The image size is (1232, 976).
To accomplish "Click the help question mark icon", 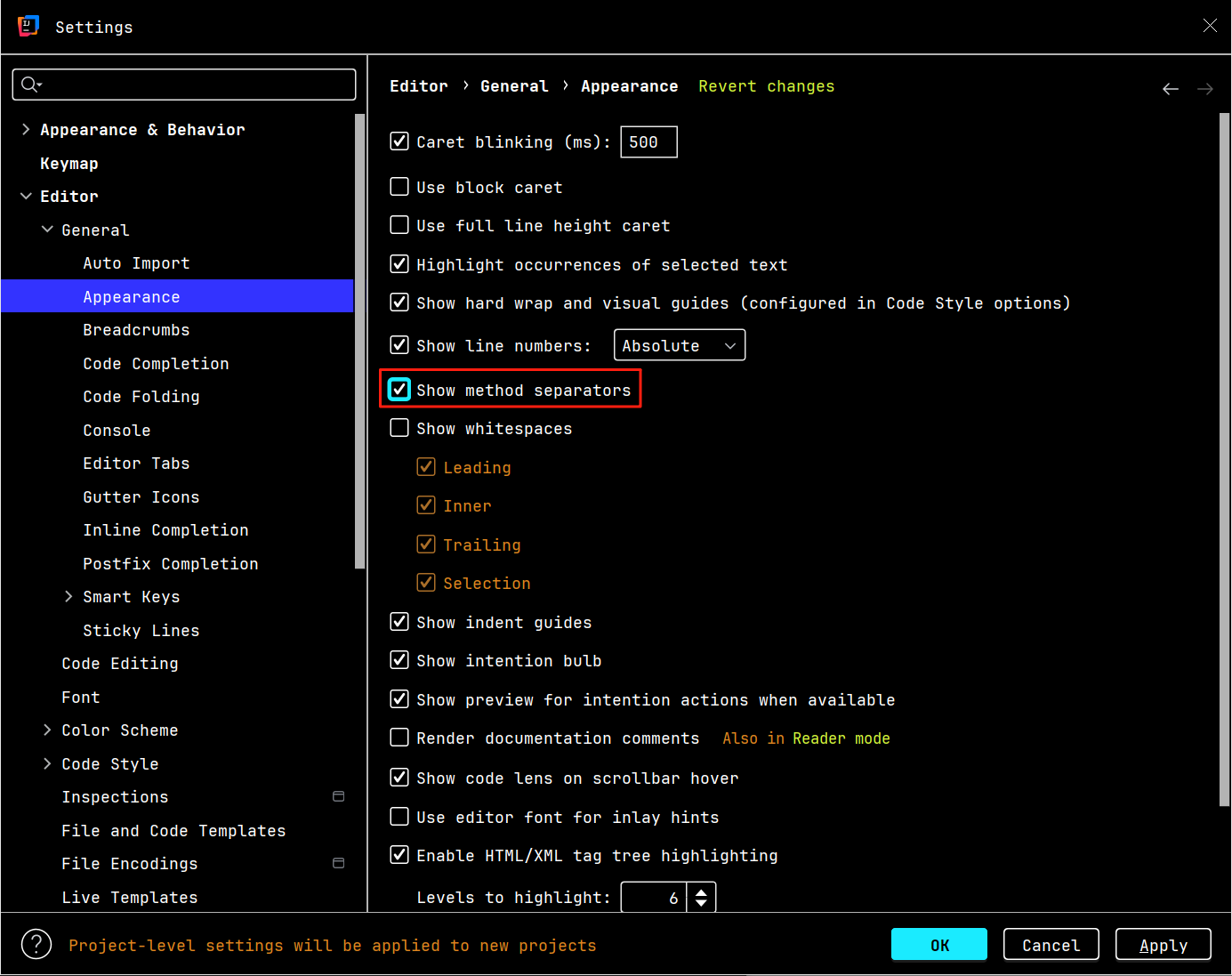I will [x=36, y=944].
